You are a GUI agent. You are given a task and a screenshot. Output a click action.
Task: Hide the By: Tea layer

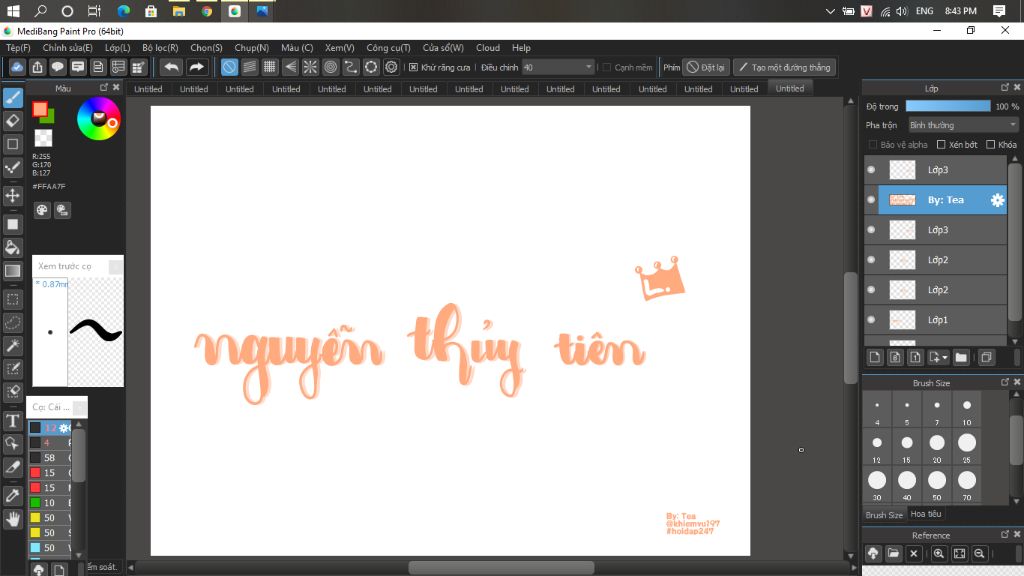click(871, 200)
